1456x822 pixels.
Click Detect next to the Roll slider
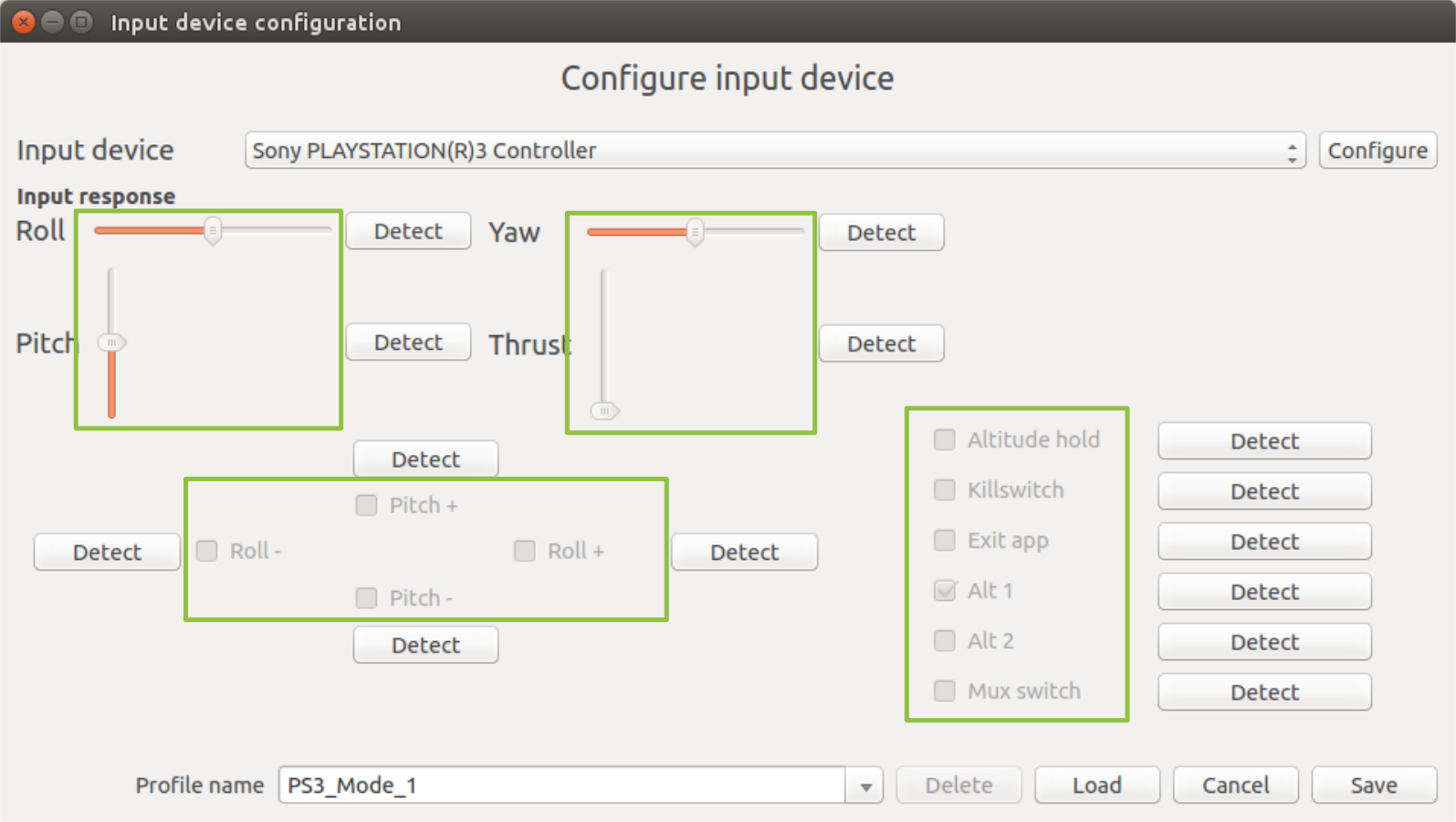(407, 230)
